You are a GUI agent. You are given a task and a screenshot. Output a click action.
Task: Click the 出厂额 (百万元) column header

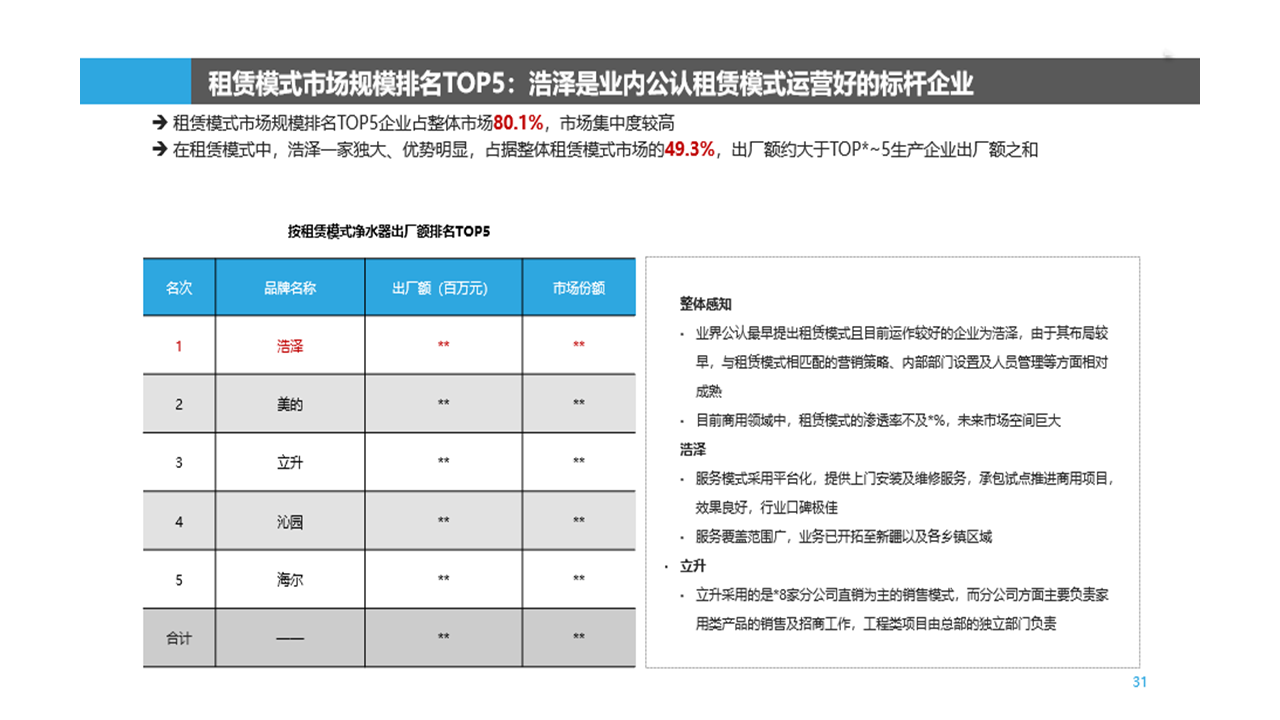pyautogui.click(x=443, y=288)
